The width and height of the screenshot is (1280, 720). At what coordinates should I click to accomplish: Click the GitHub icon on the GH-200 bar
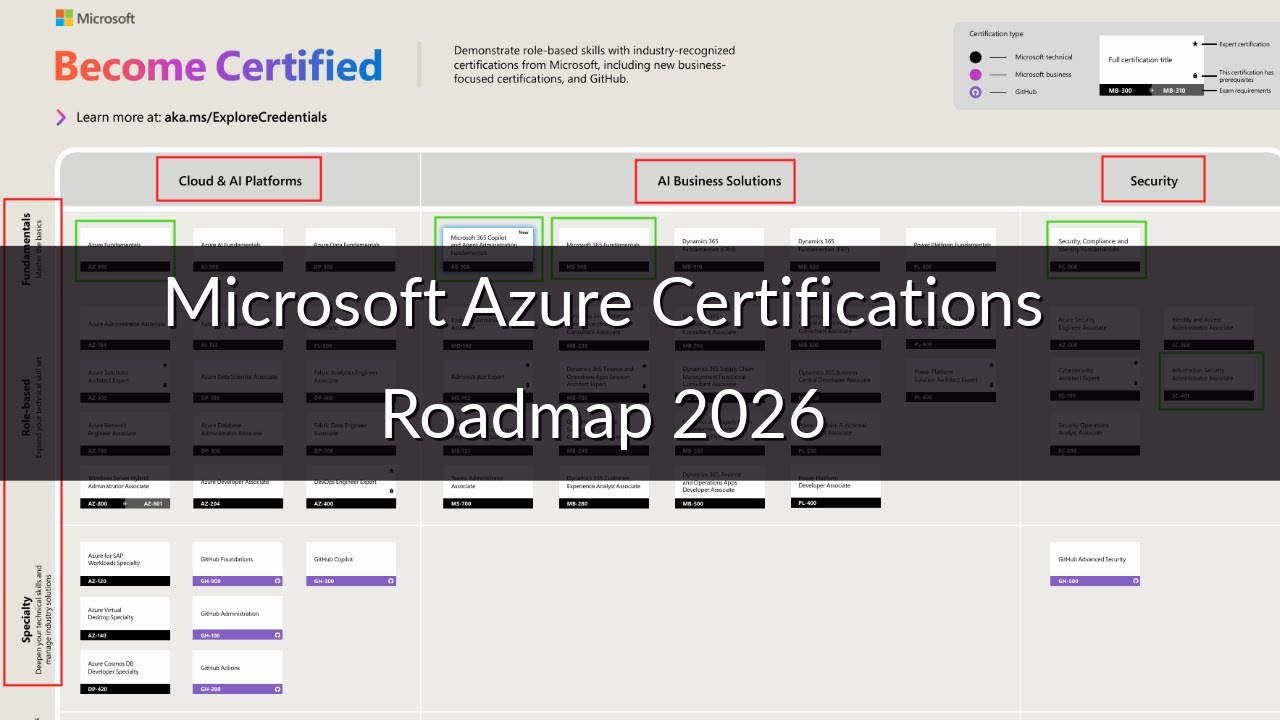278,689
